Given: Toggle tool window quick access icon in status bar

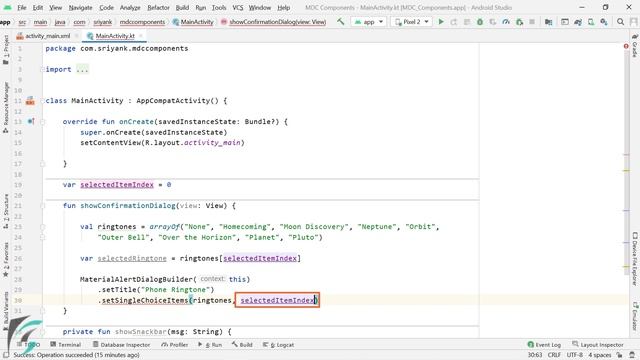Looking at the screenshot, I should 6,355.
